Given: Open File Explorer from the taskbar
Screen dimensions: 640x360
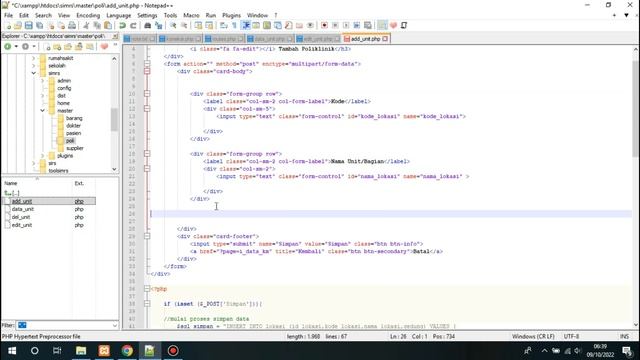Looking at the screenshot, I should (x=81, y=351).
